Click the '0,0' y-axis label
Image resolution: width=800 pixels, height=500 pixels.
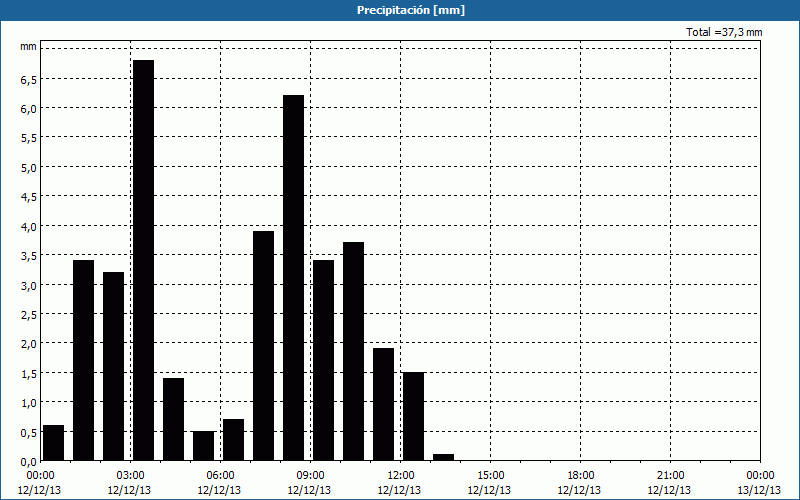coord(29,462)
